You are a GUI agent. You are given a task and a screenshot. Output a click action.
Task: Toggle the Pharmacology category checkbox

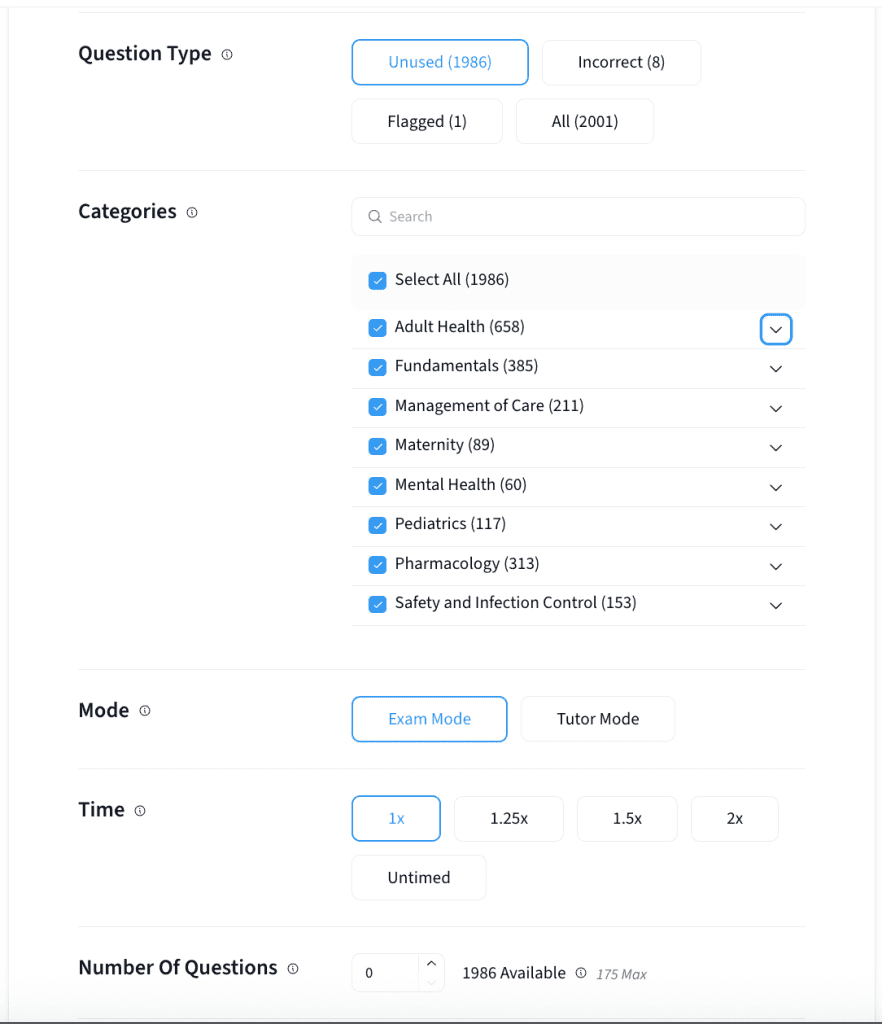(x=377, y=565)
